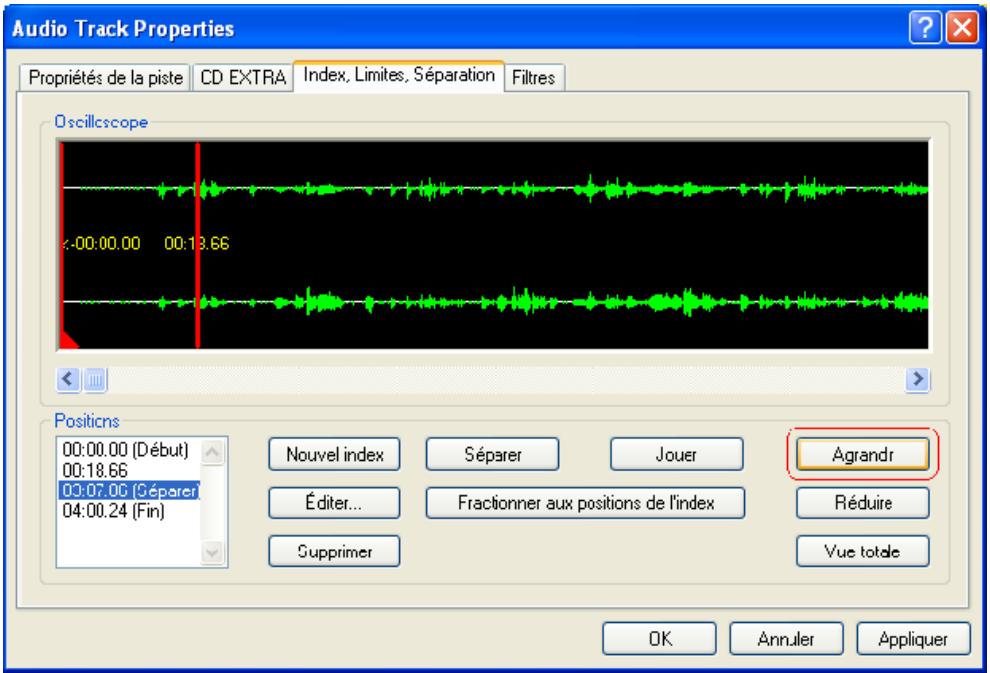990x673 pixels.
Task: Select the 03:07.00 (Séparer) position
Action: click(x=129, y=491)
